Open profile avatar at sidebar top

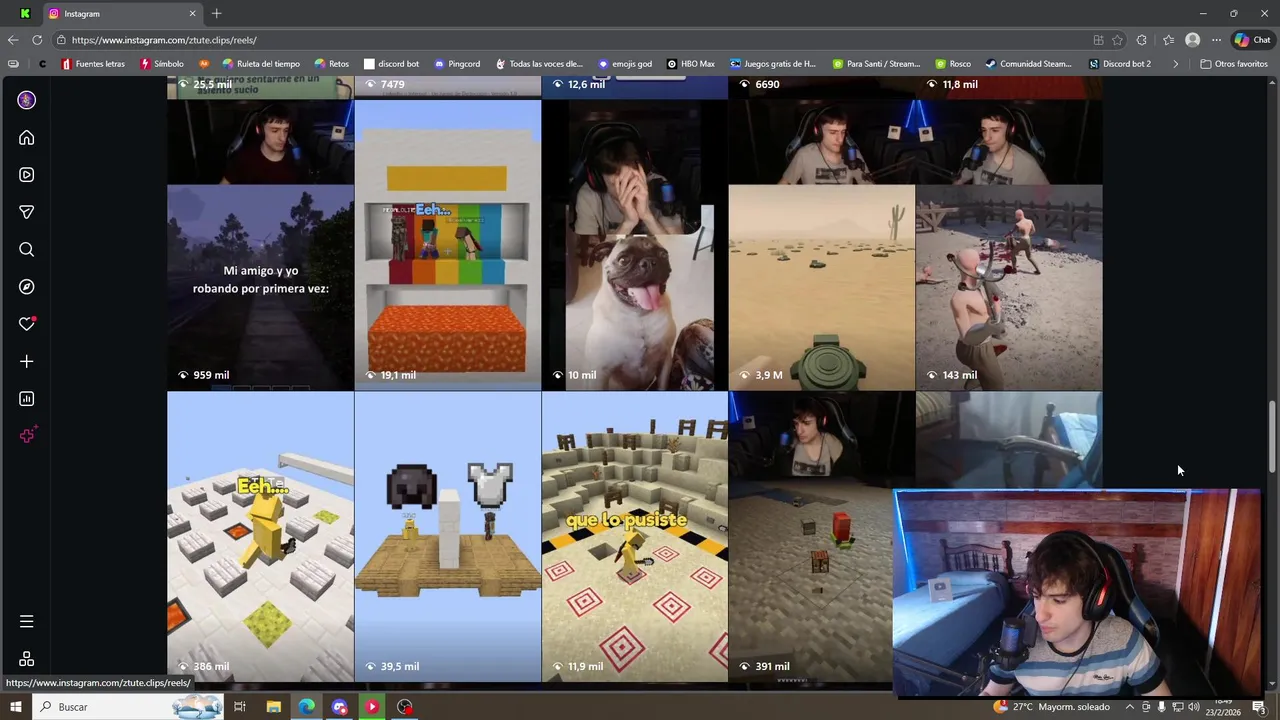tap(27, 100)
